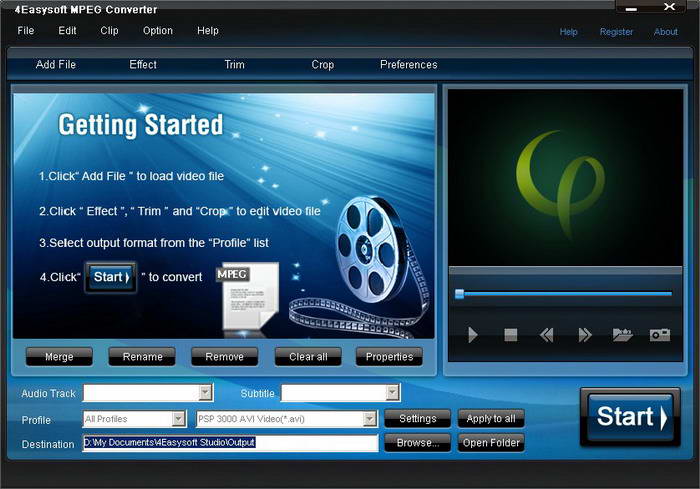Click the Remove button
Image resolution: width=700 pixels, height=489 pixels.
coord(225,357)
